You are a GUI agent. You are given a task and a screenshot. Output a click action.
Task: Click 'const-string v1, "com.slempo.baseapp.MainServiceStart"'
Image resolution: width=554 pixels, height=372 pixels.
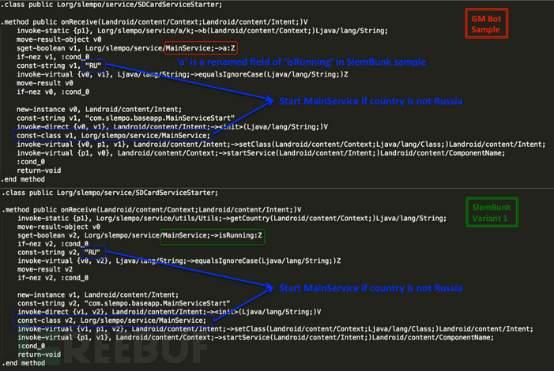point(125,118)
